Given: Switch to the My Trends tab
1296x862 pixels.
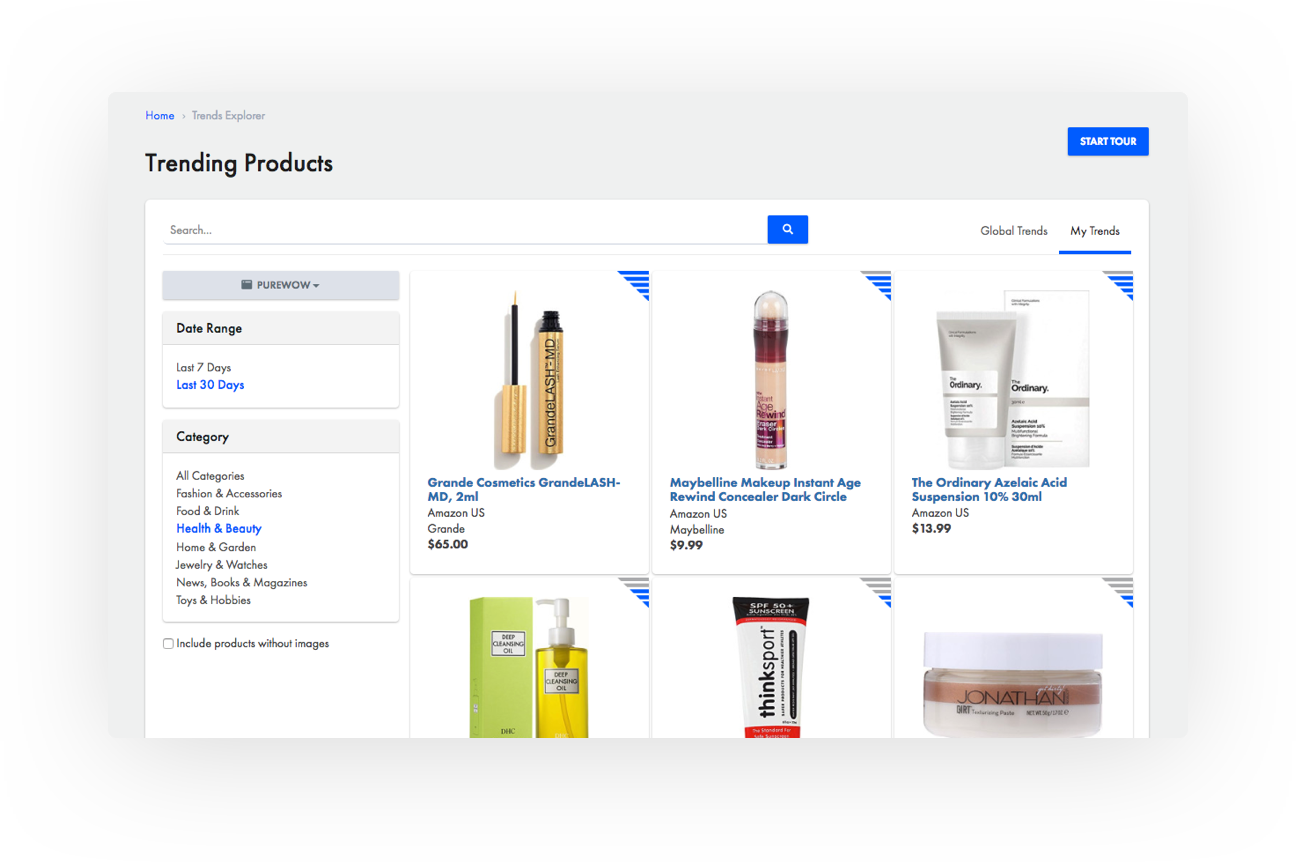Looking at the screenshot, I should point(1095,231).
